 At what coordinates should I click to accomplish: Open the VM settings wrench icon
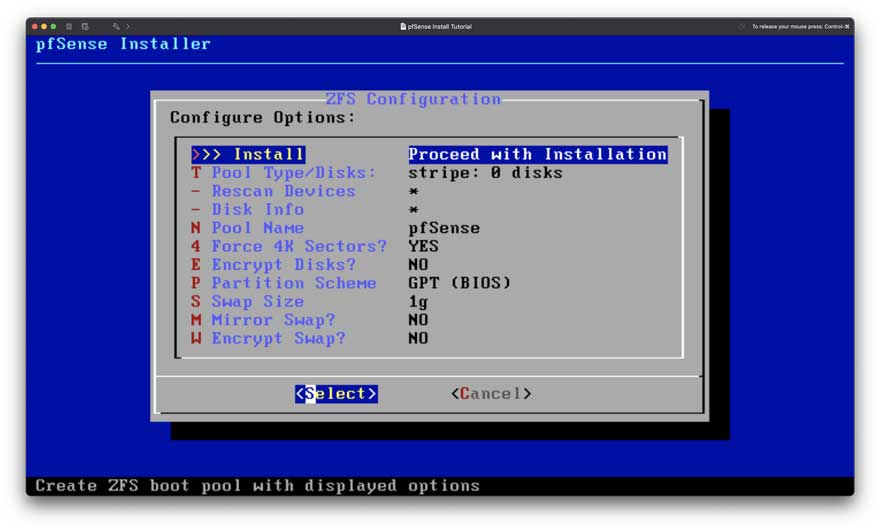click(116, 26)
